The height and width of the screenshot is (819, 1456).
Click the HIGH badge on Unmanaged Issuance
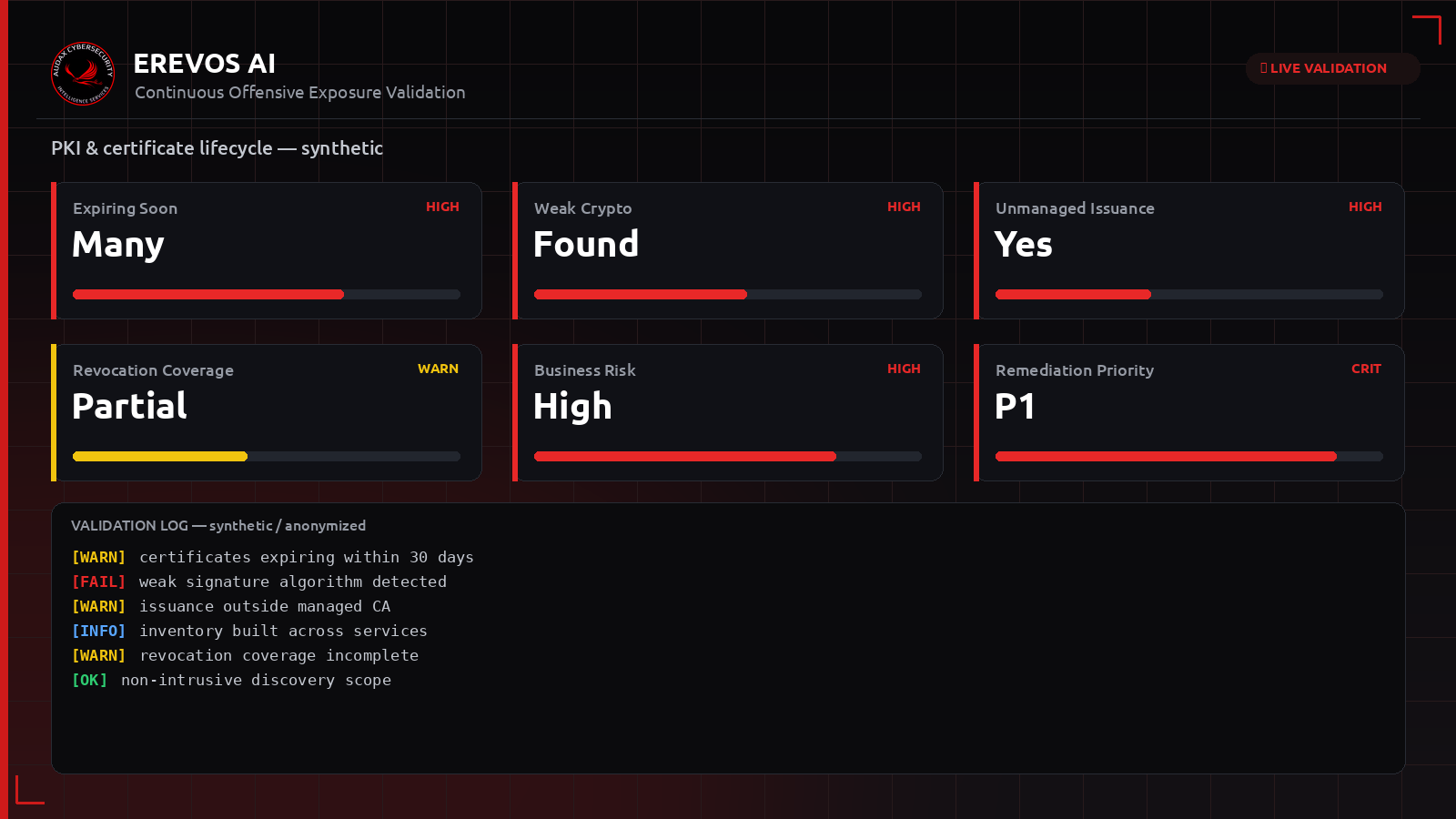pyautogui.click(x=1365, y=207)
